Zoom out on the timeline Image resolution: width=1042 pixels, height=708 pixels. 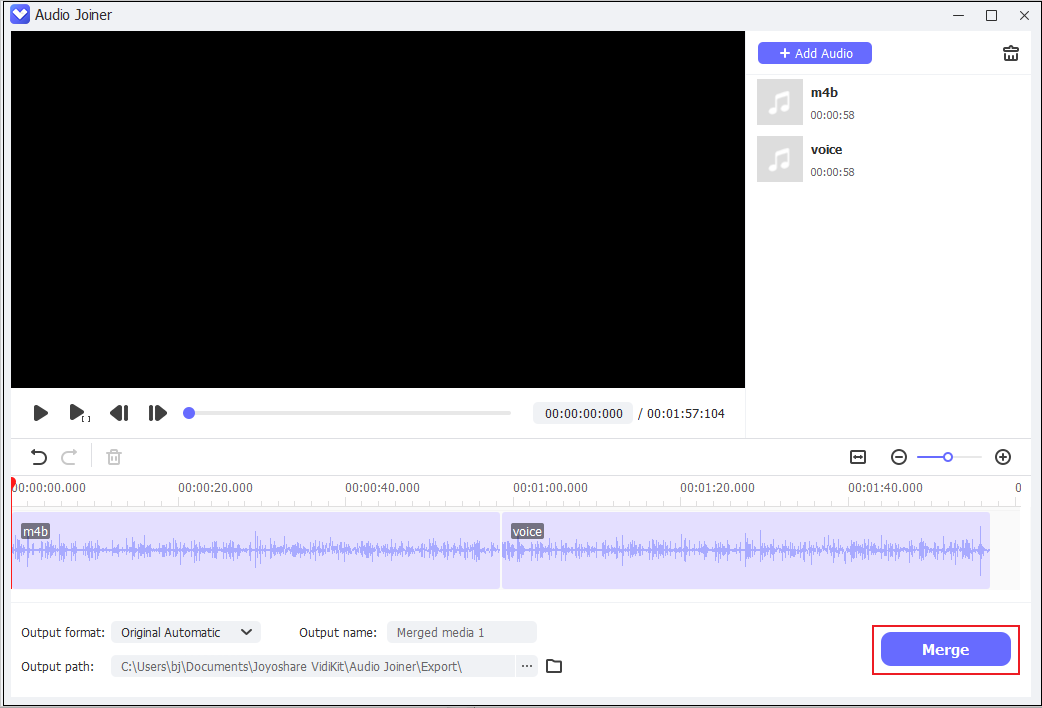(899, 457)
